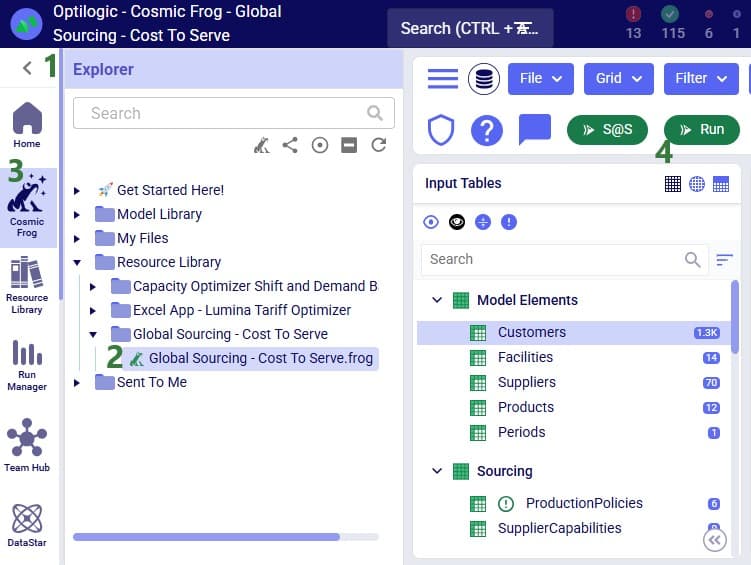751x565 pixels.
Task: Open the Grid dropdown menu
Action: pyautogui.click(x=619, y=79)
